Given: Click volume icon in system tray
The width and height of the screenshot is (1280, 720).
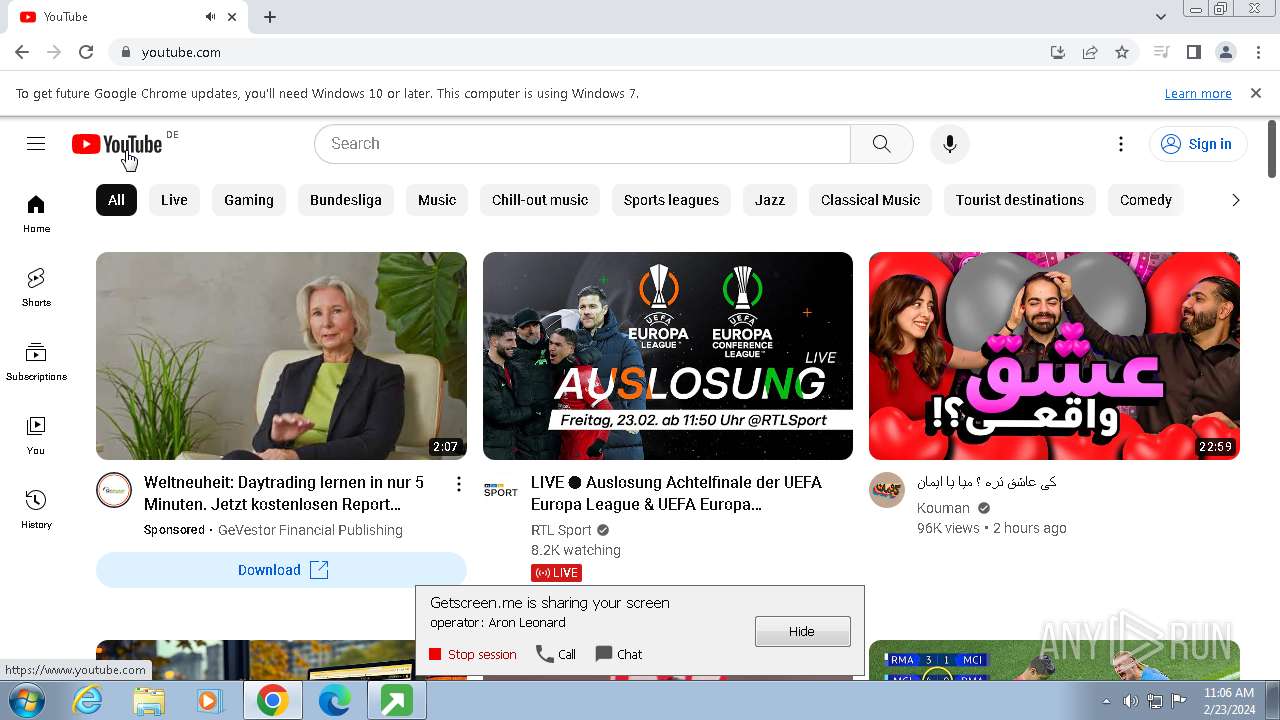Looking at the screenshot, I should point(1130,701).
